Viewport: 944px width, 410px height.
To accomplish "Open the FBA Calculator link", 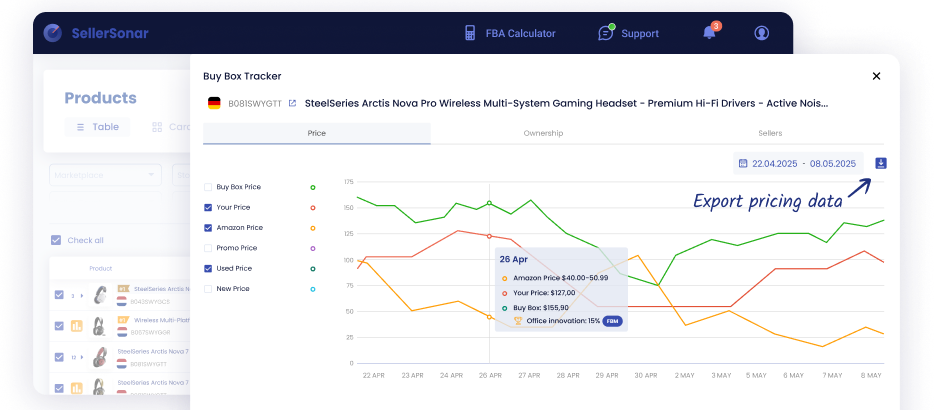I will tap(520, 33).
